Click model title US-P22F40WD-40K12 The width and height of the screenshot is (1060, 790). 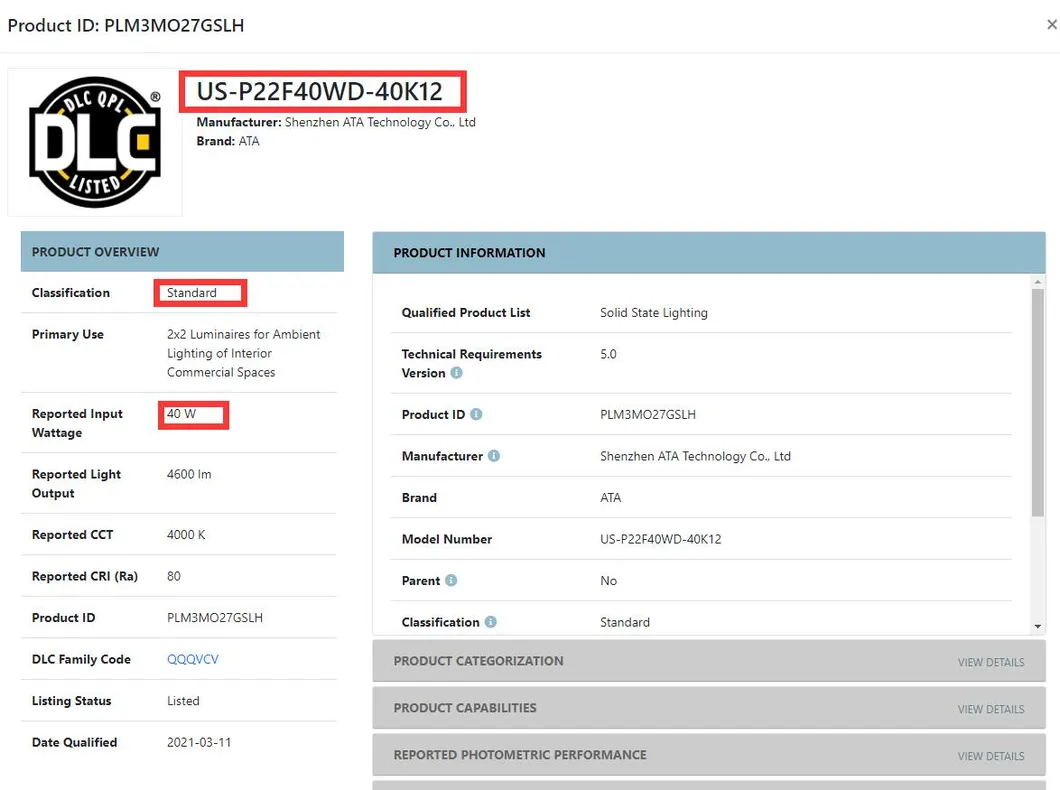pos(320,91)
